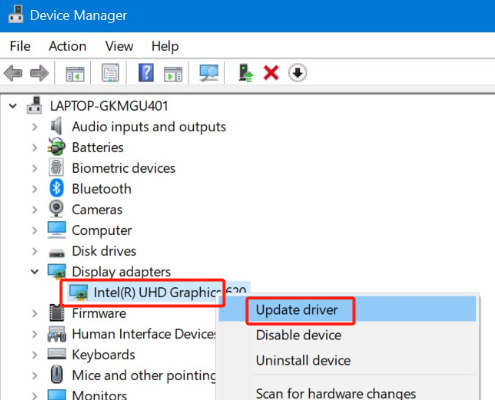Click the blue Help question mark icon

click(146, 73)
